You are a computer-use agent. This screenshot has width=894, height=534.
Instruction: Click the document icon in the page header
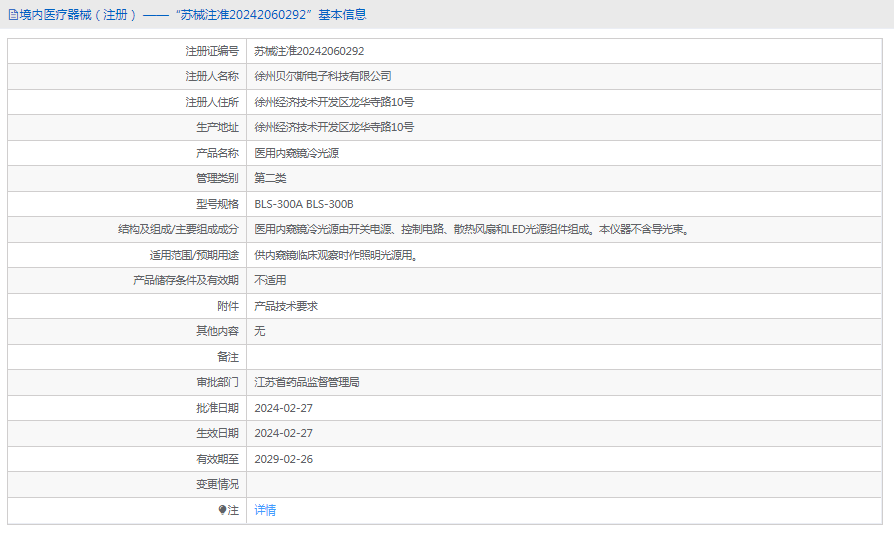coord(13,15)
